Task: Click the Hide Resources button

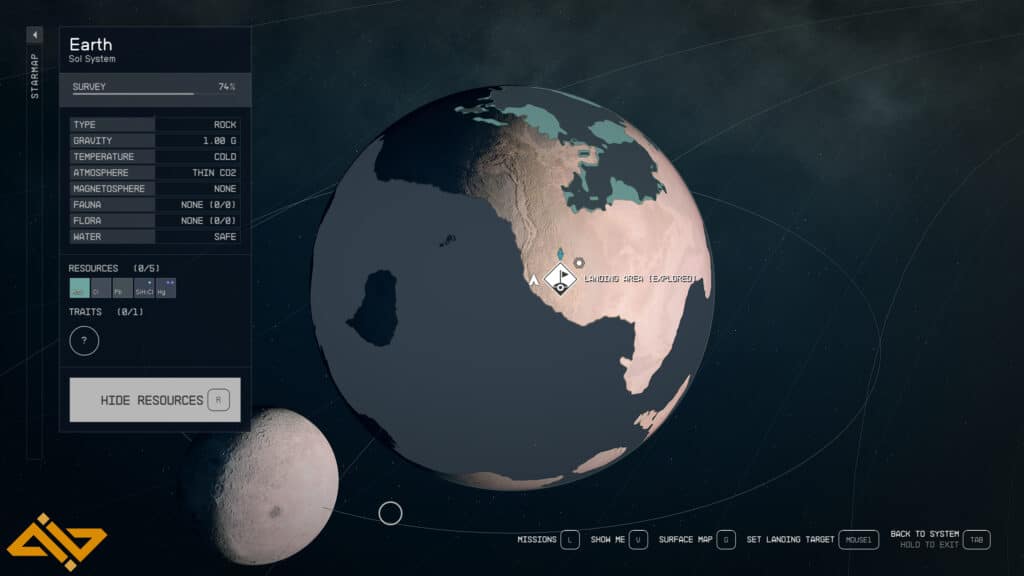Action: click(x=155, y=400)
